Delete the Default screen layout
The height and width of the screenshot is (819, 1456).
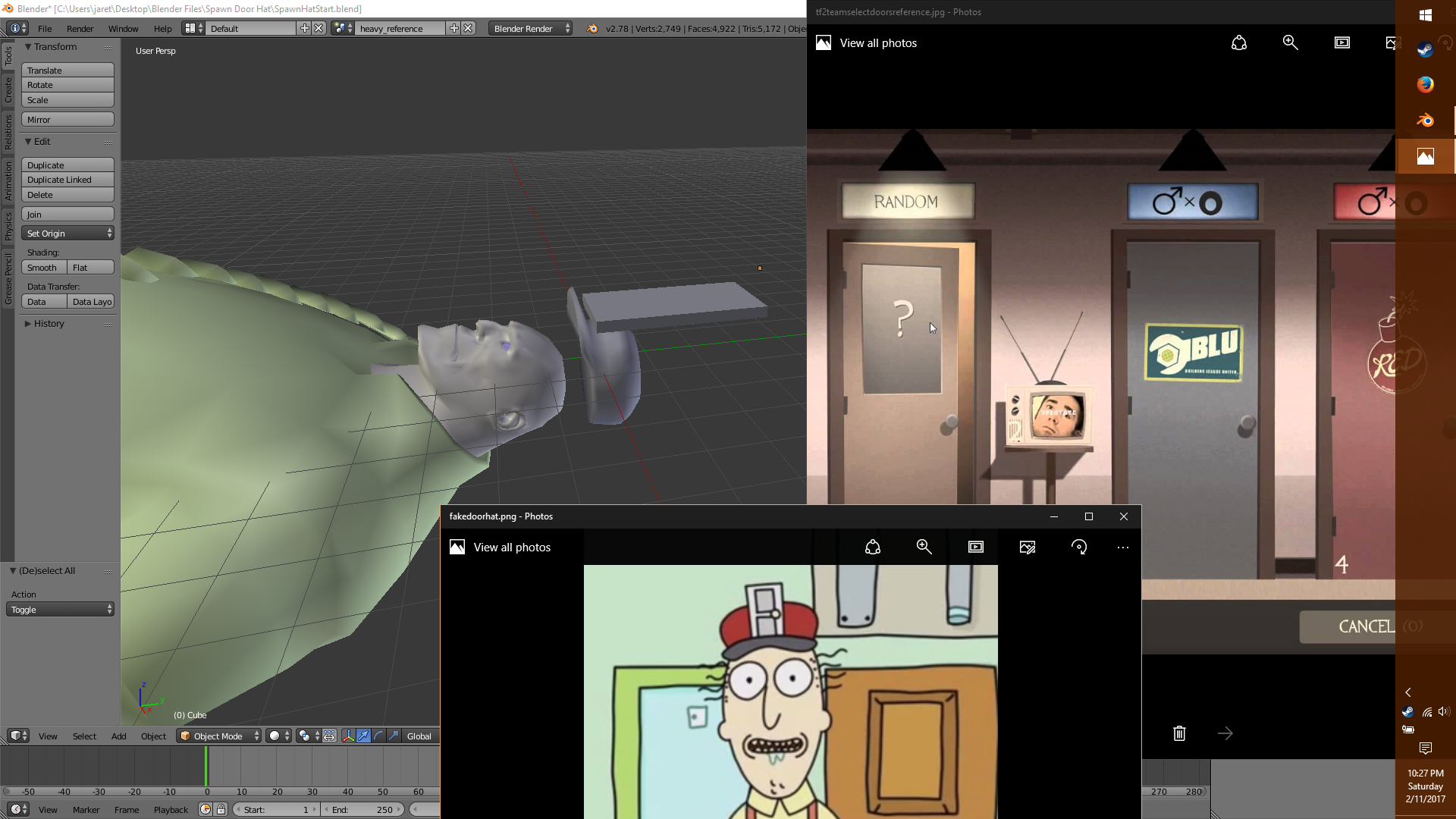(319, 28)
